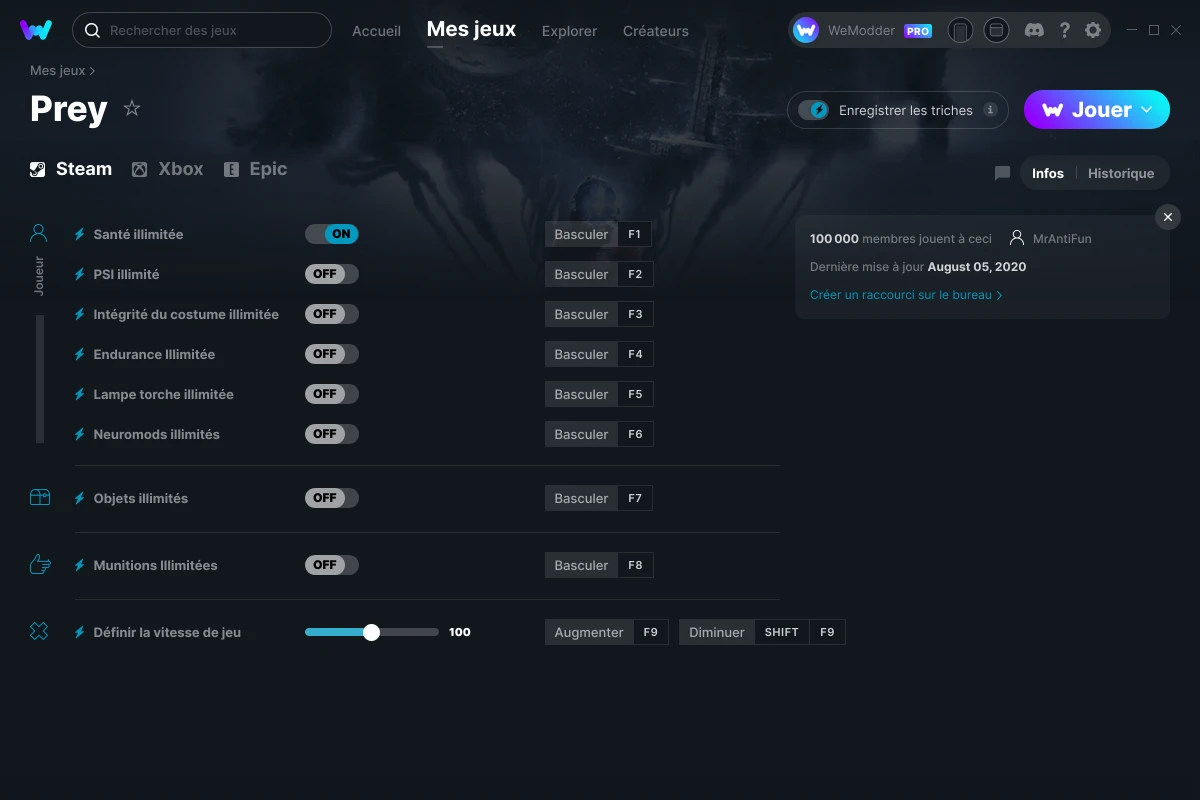Select the Xbox platform tab
This screenshot has height=800, width=1200.
168,169
